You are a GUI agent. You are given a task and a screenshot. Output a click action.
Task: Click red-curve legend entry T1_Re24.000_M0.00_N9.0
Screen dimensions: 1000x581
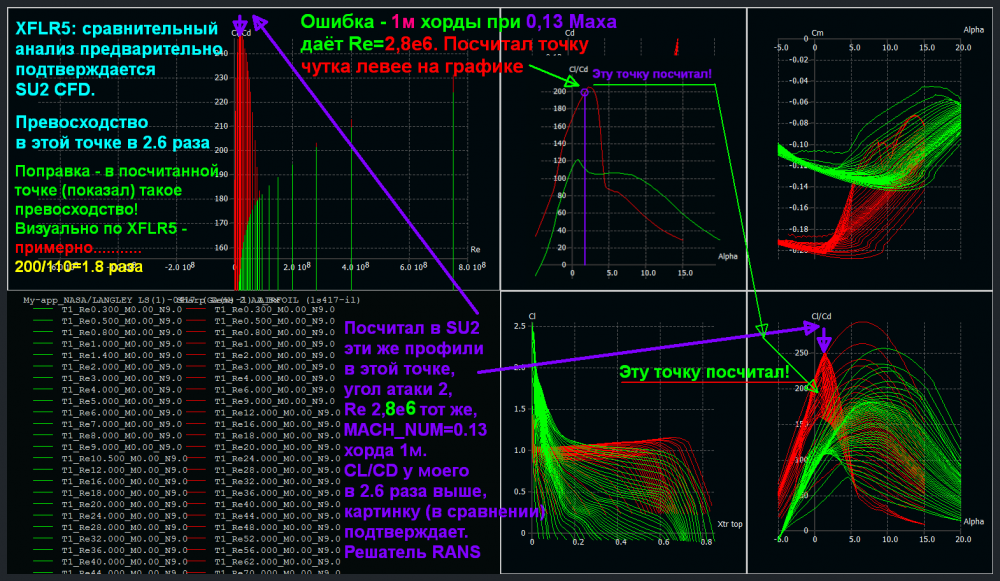pos(277,459)
